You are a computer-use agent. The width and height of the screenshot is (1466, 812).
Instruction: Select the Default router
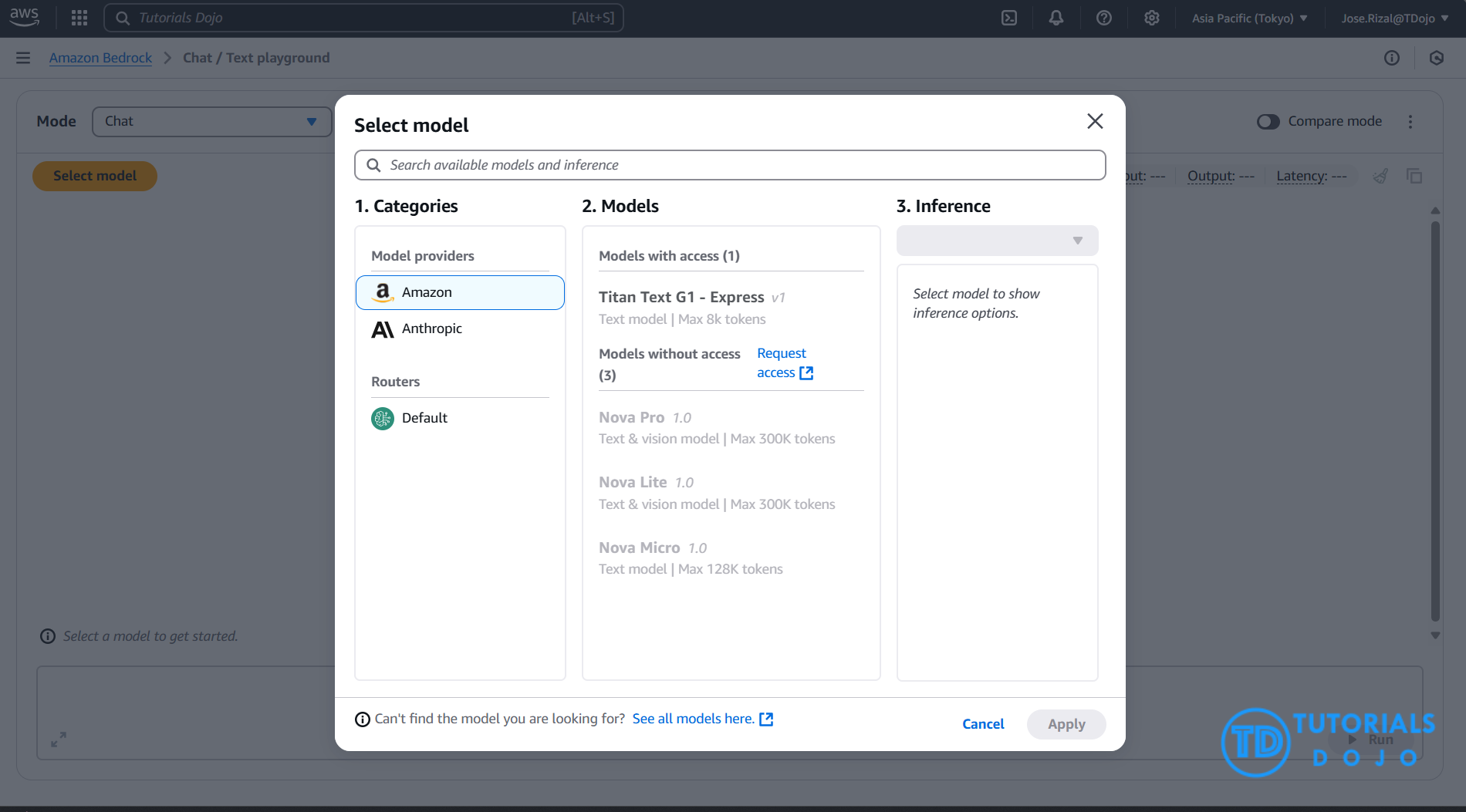(x=460, y=419)
